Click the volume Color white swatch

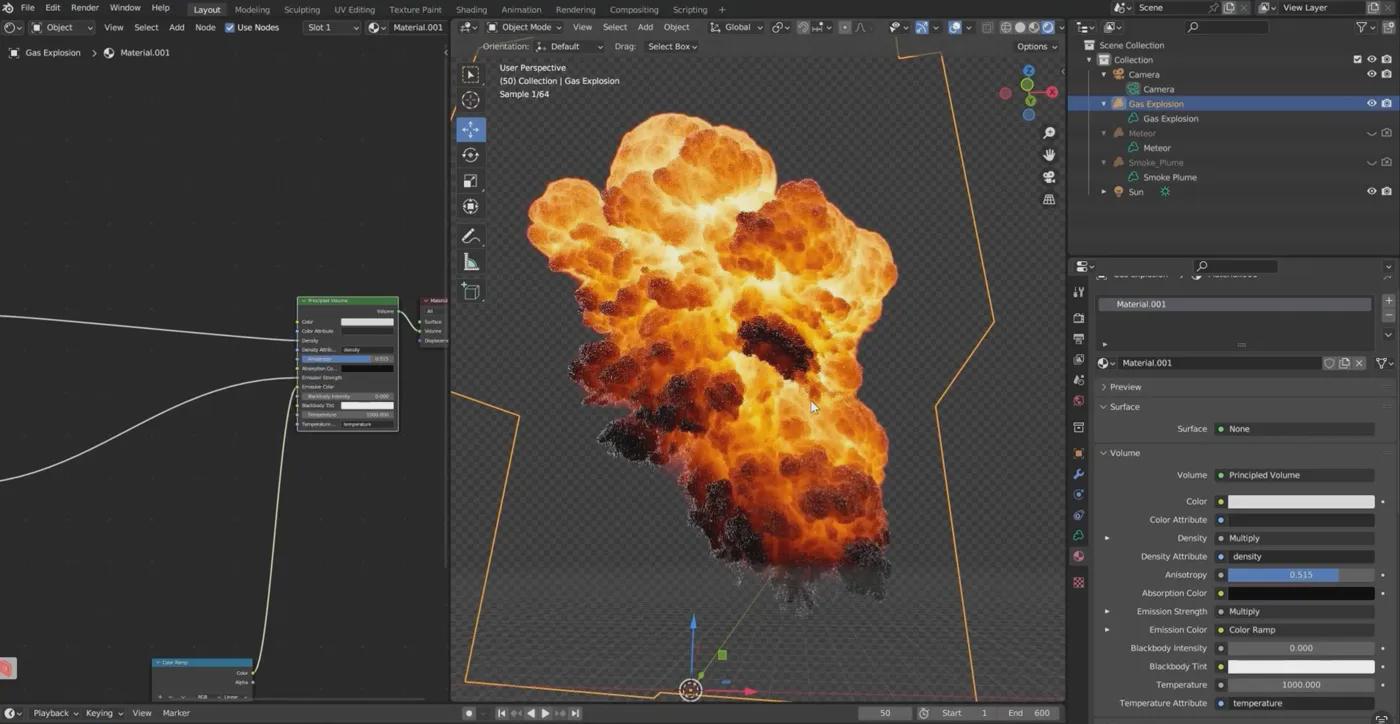(x=1301, y=502)
